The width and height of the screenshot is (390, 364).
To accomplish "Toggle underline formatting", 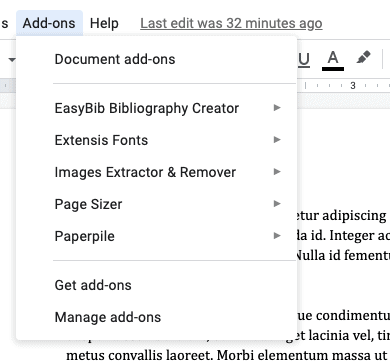I will [304, 60].
